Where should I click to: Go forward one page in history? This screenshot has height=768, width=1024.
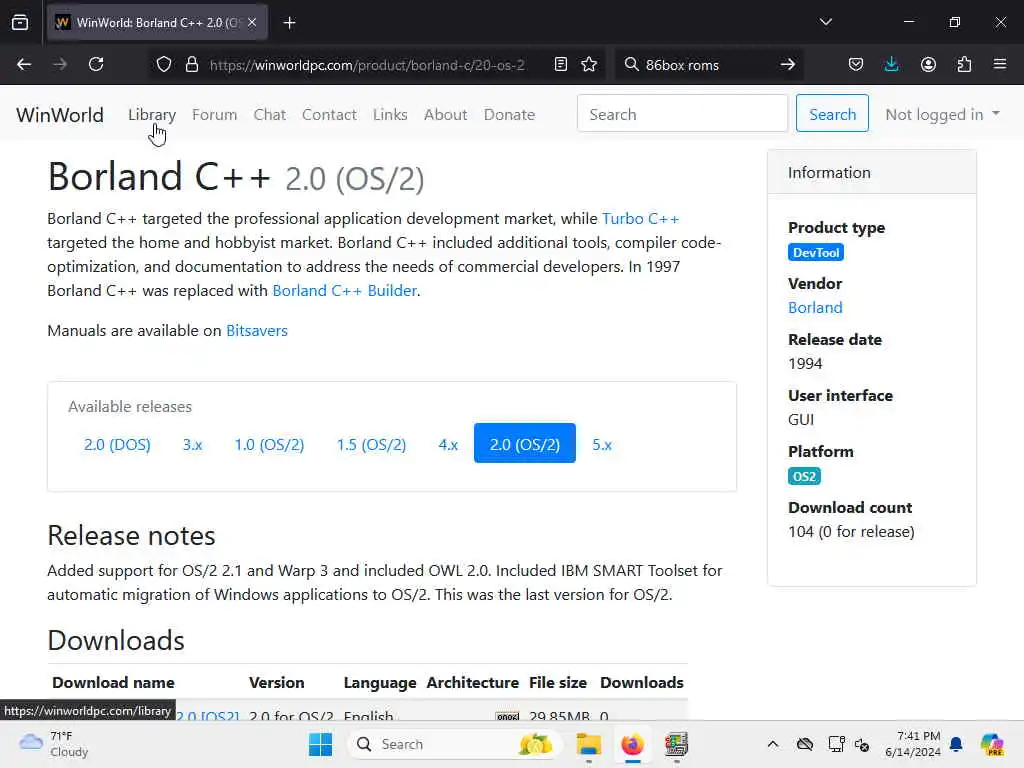[59, 65]
